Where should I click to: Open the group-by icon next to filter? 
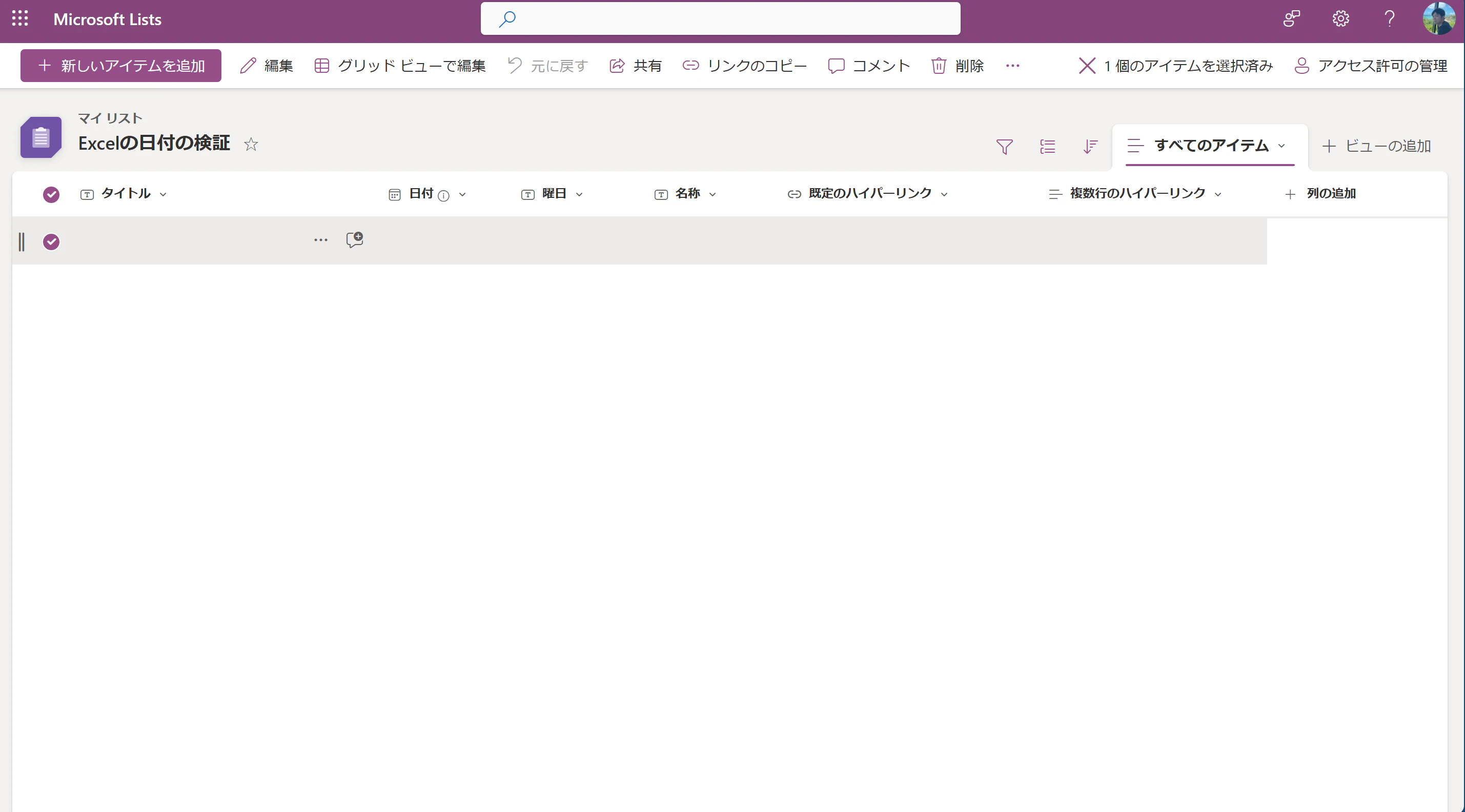coord(1047,146)
